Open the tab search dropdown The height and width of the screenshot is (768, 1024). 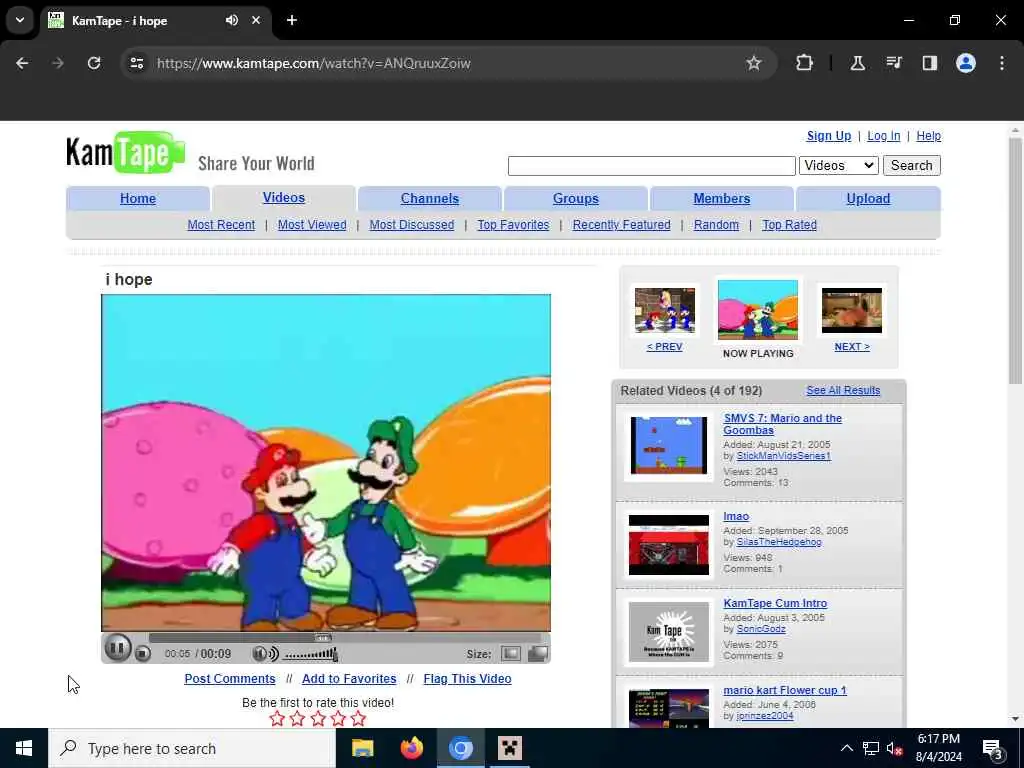pos(20,20)
